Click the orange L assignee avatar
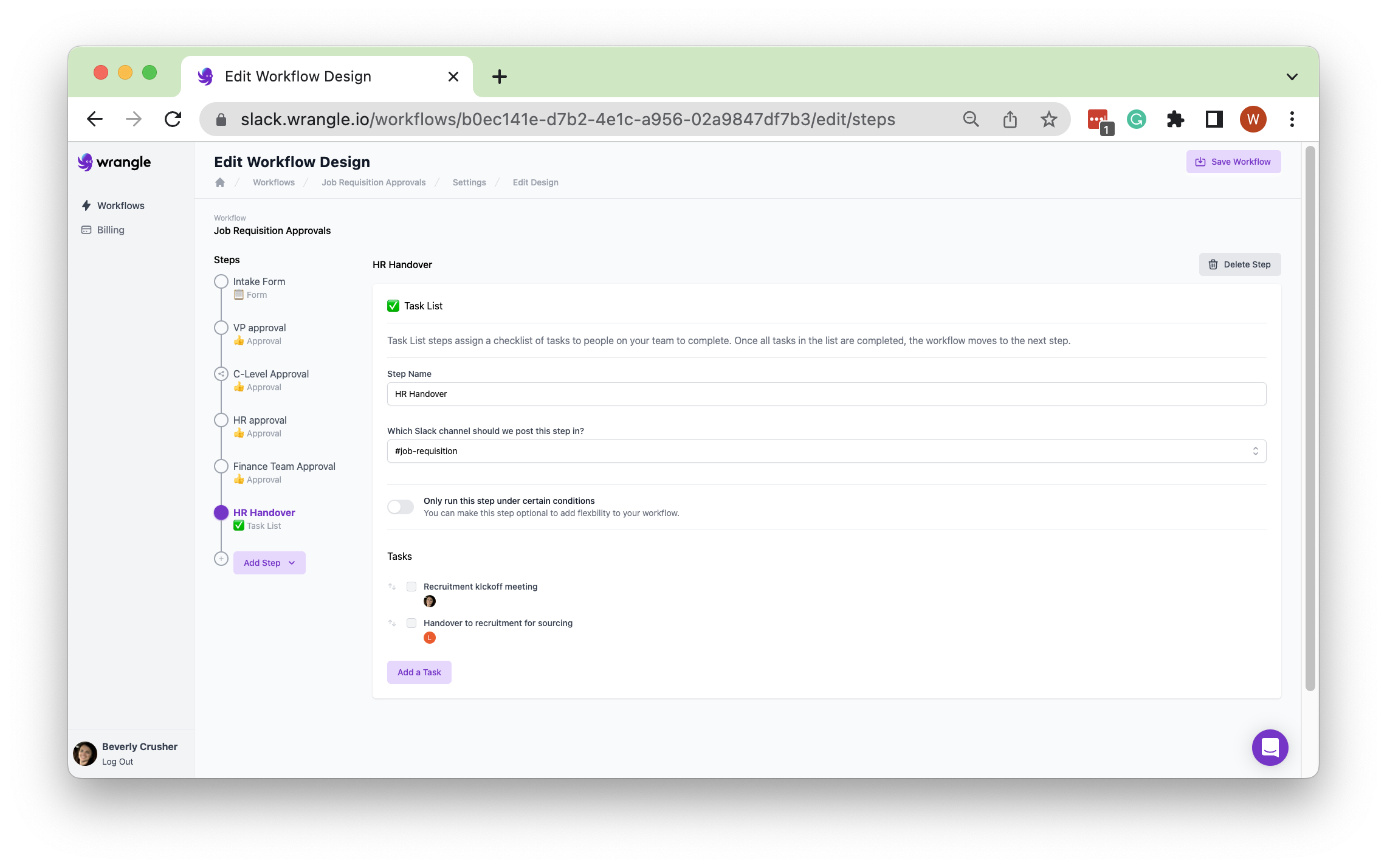 [430, 638]
